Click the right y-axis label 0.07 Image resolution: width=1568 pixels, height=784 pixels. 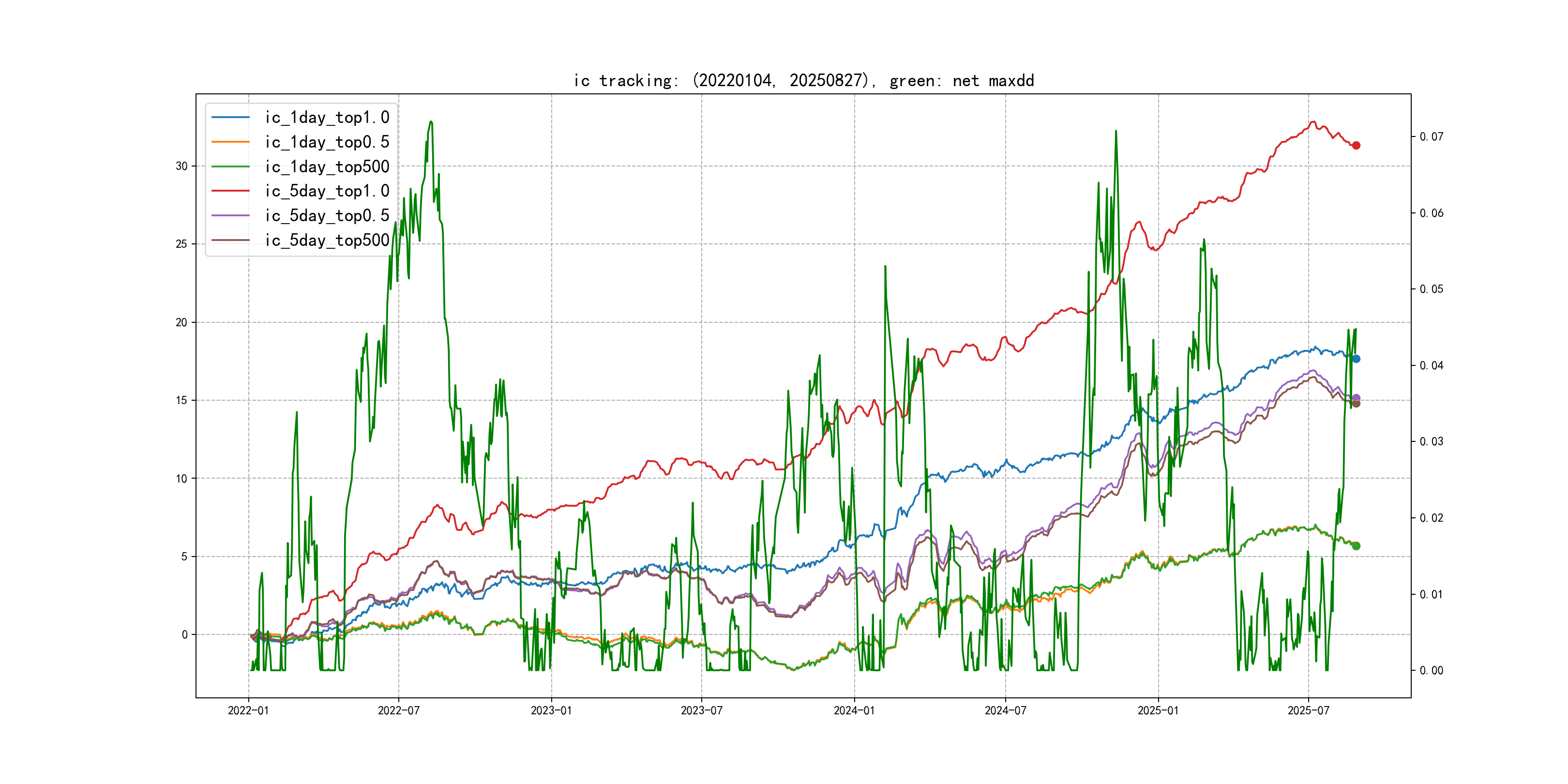1431,136
